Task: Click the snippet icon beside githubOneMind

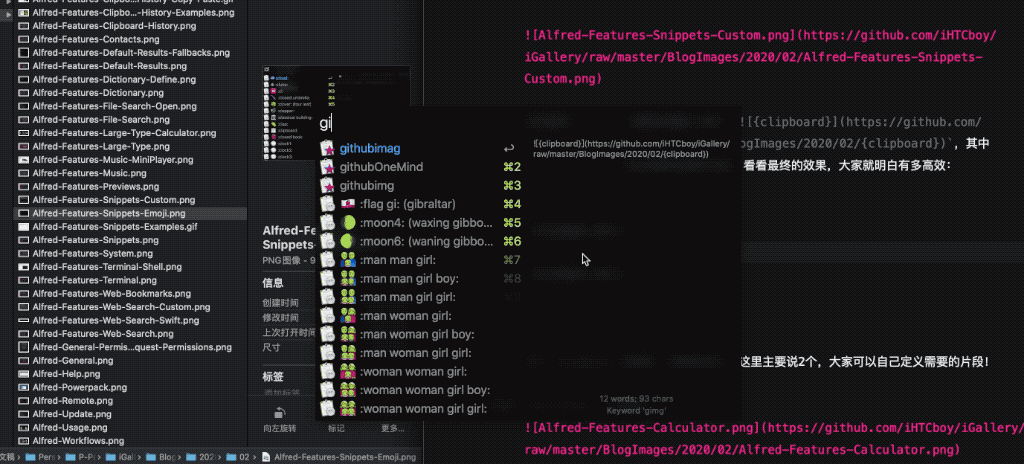Action: [x=327, y=167]
